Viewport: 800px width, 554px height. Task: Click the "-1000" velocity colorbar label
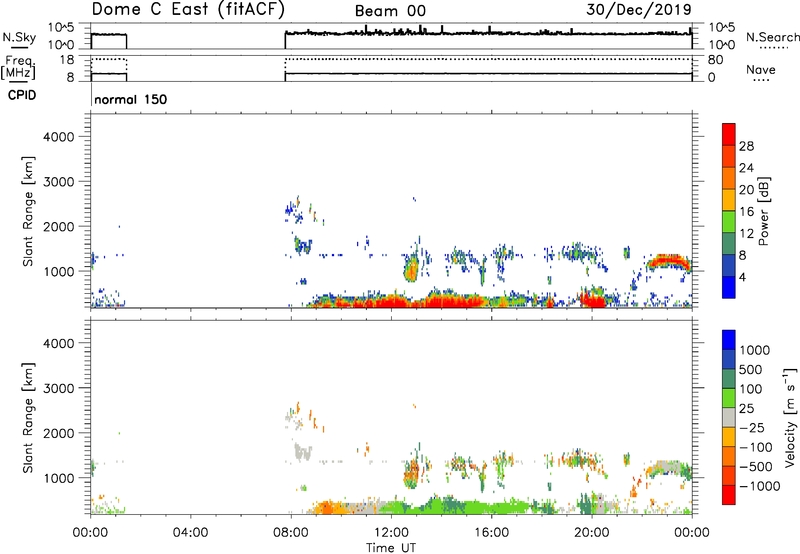pyautogui.click(x=759, y=486)
